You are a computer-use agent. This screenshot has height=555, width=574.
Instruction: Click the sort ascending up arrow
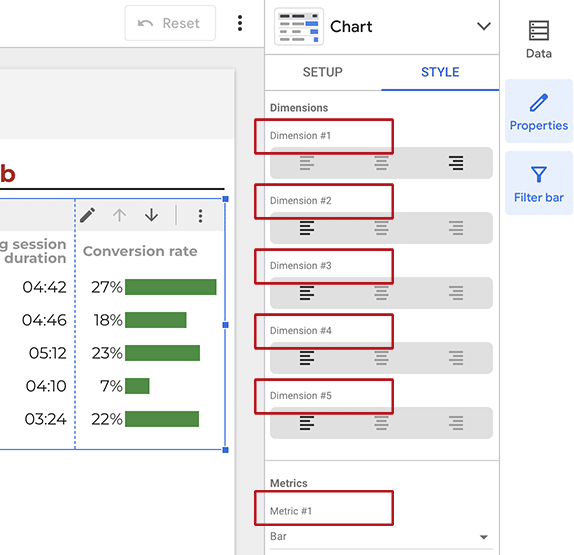(119, 215)
